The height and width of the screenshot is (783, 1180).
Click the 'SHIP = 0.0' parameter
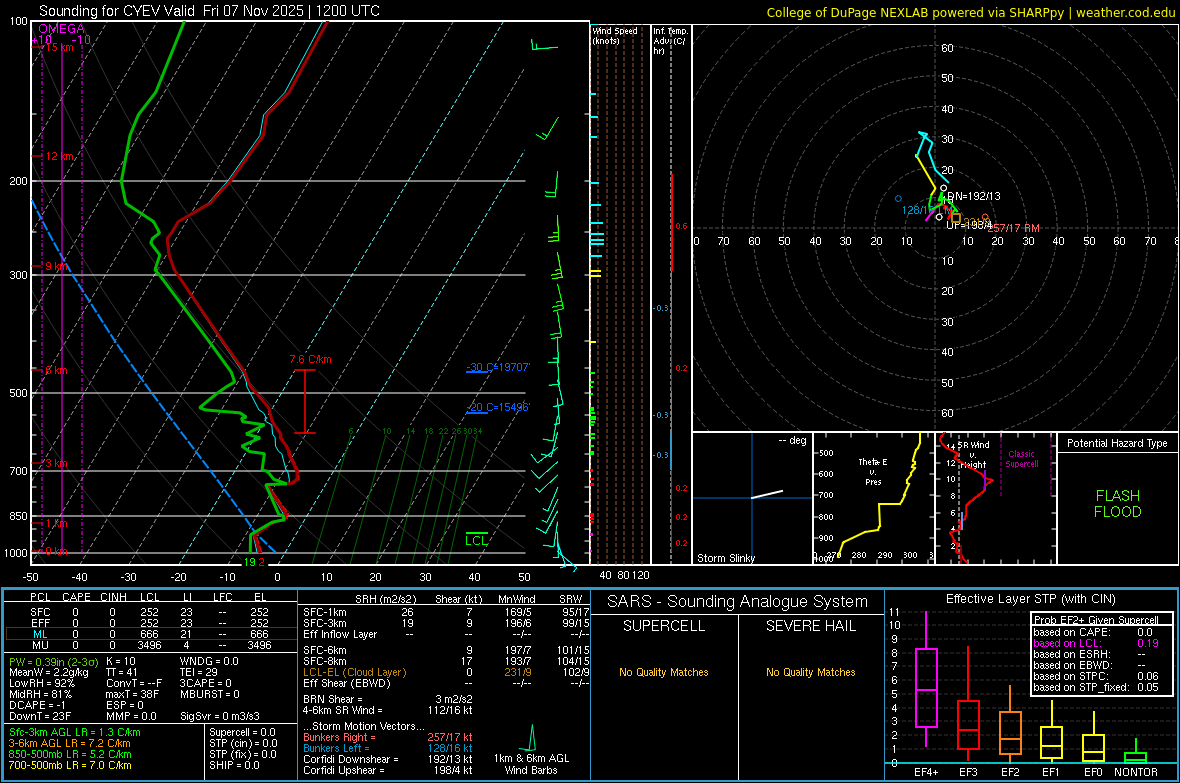click(234, 765)
